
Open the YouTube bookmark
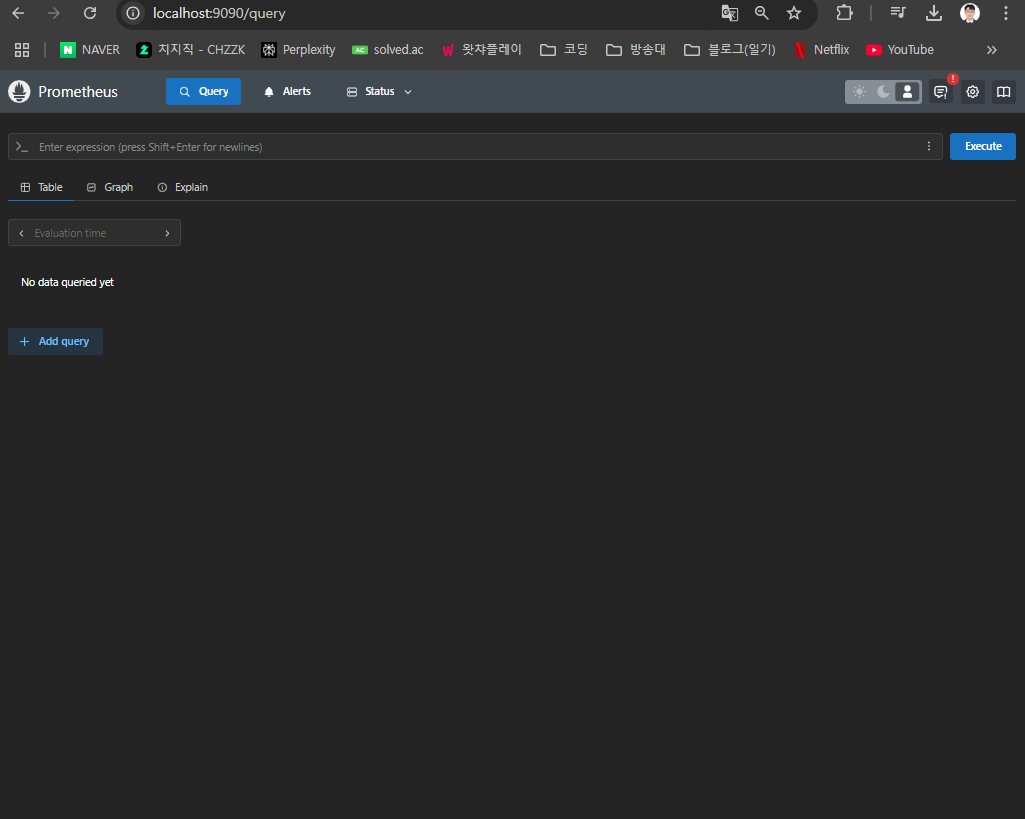(900, 50)
